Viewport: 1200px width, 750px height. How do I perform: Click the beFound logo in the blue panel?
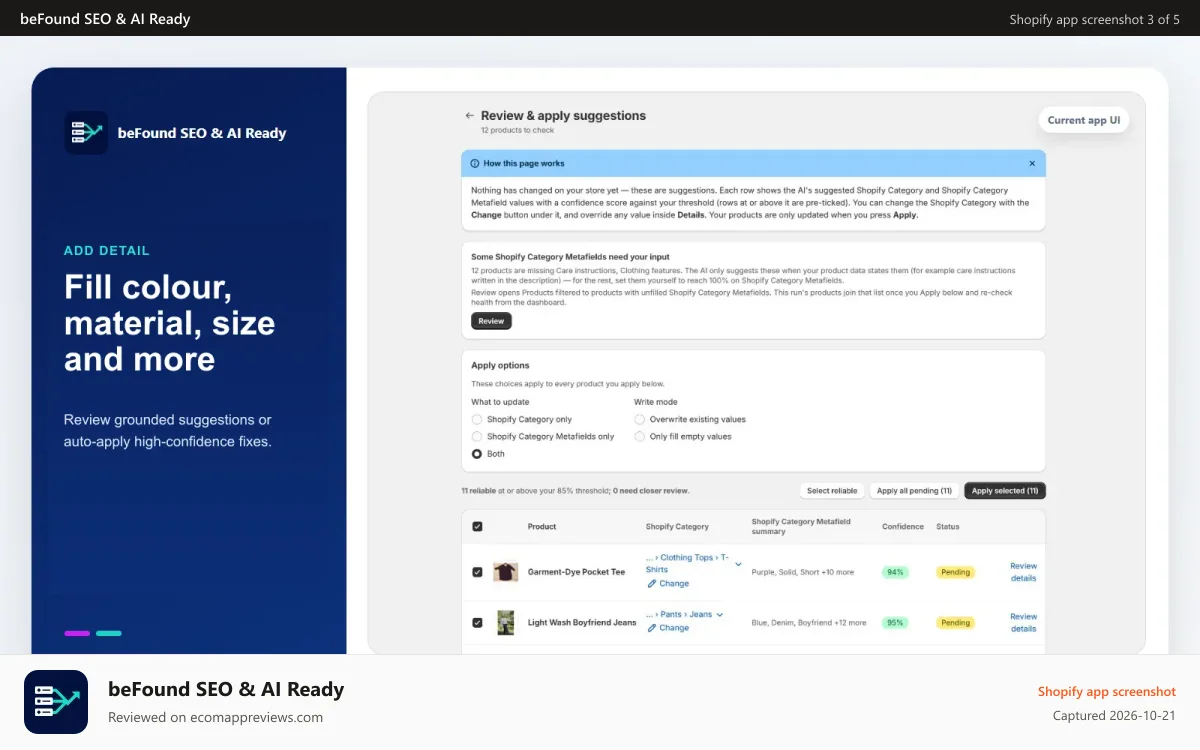(86, 132)
